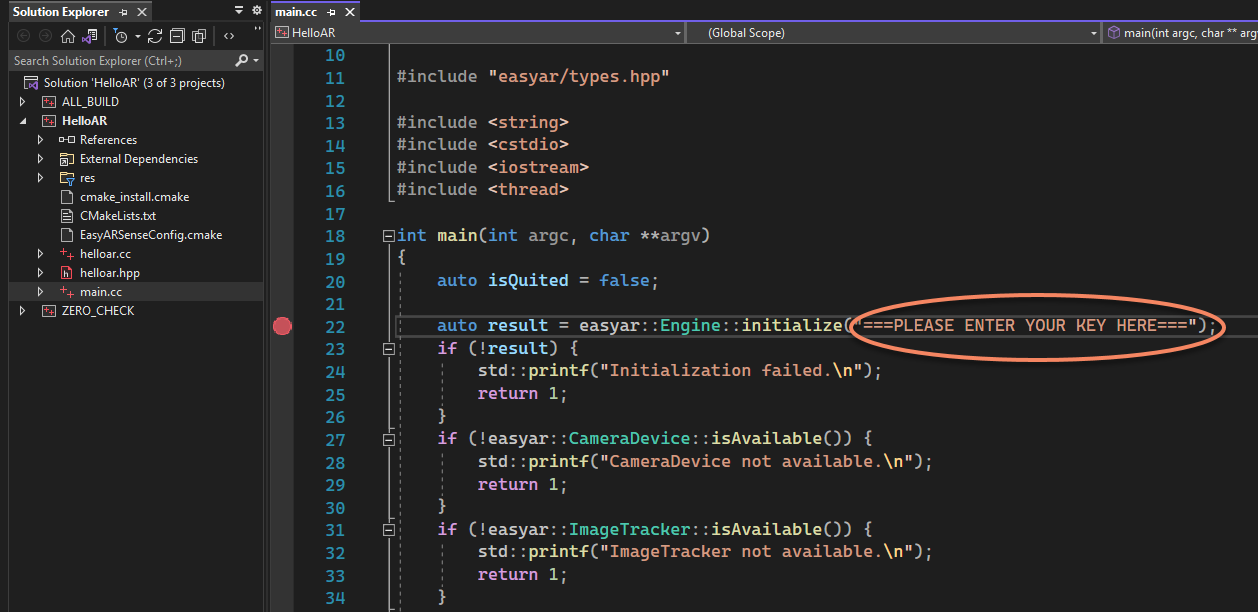Switch to the main.cc editor tab

click(297, 12)
